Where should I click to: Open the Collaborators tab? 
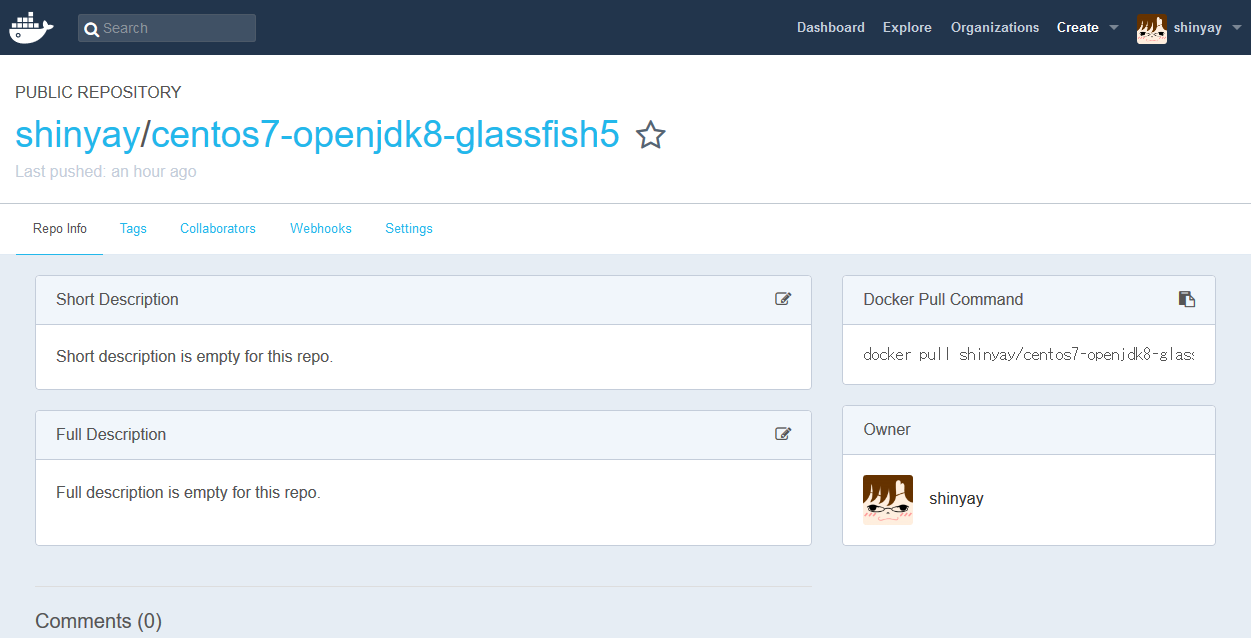(218, 229)
